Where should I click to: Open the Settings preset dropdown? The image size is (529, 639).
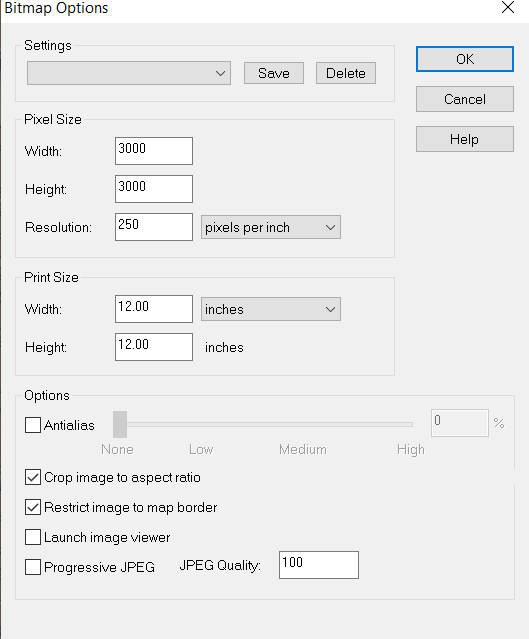(129, 73)
